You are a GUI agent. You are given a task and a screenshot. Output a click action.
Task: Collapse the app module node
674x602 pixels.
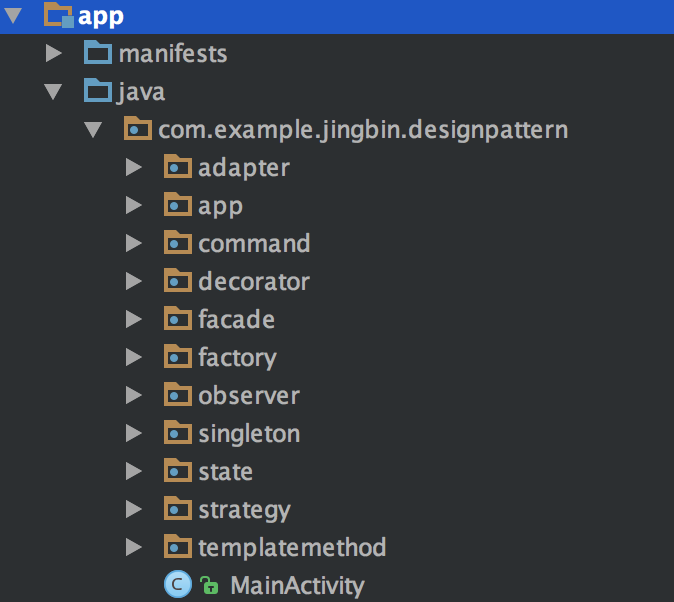tap(13, 16)
